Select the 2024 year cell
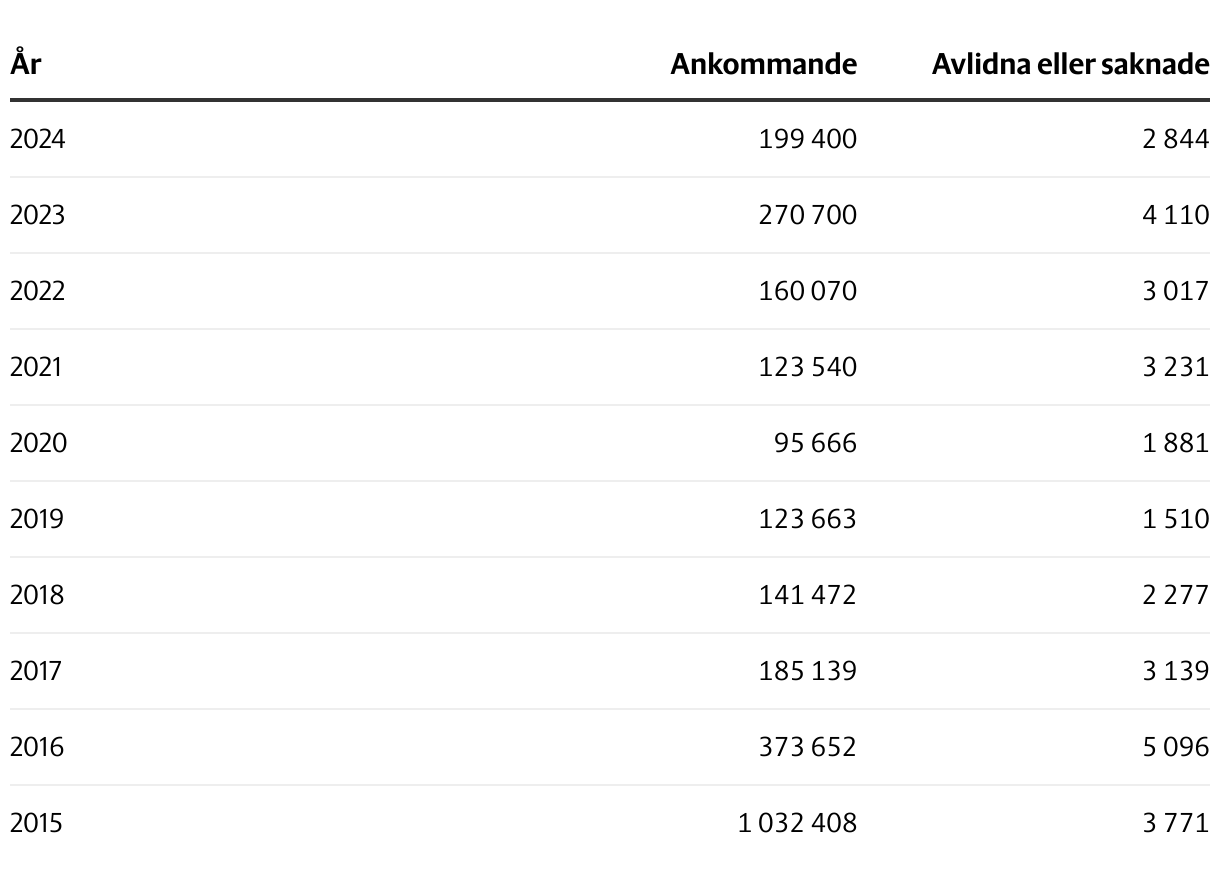Image resolution: width=1220 pixels, height=870 pixels. (37, 139)
